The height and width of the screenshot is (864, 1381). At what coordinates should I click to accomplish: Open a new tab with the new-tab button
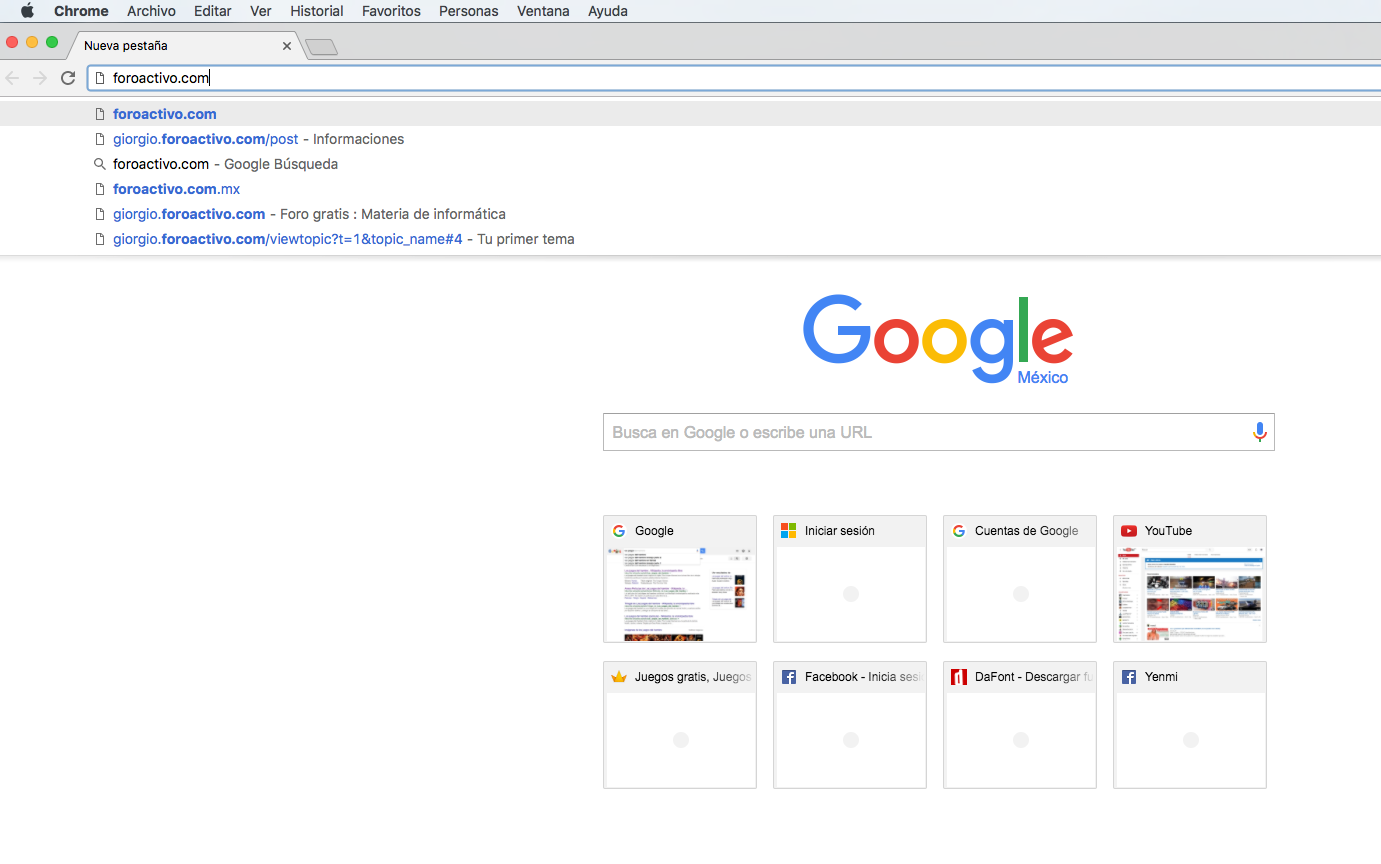click(x=322, y=47)
